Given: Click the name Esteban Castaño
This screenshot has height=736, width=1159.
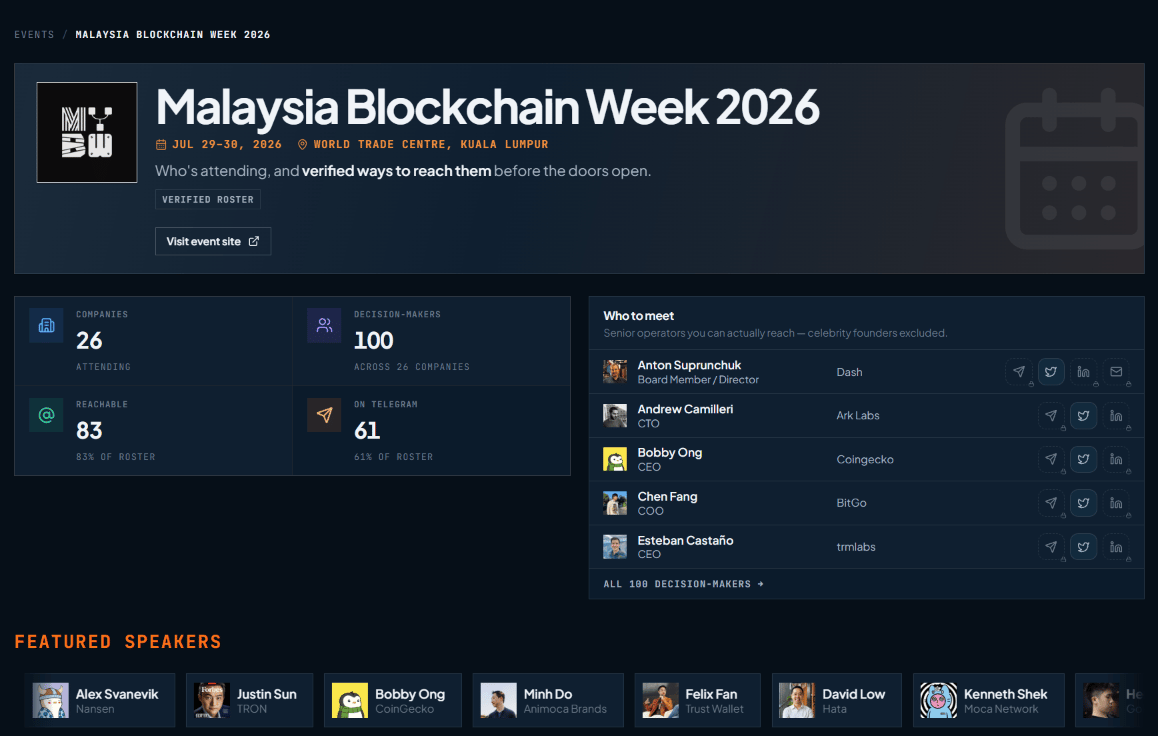Looking at the screenshot, I should [x=685, y=540].
